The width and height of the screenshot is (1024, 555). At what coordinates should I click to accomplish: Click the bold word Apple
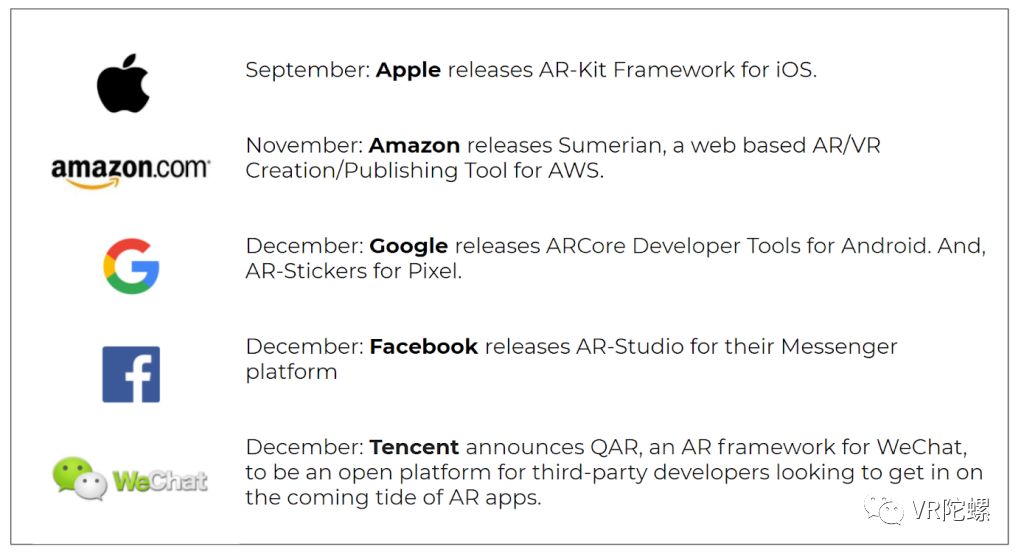[408, 70]
